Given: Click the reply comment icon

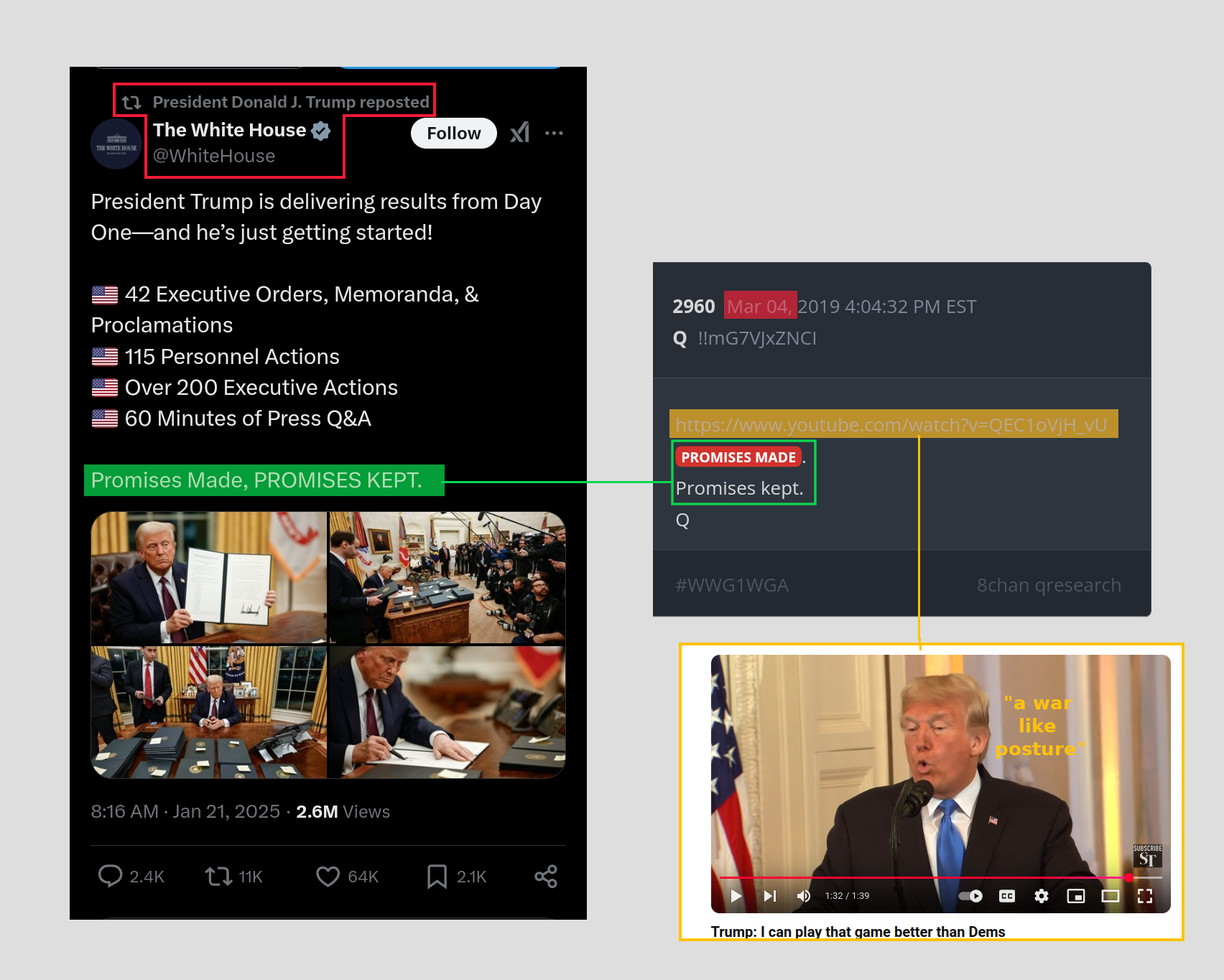Looking at the screenshot, I should [110, 876].
